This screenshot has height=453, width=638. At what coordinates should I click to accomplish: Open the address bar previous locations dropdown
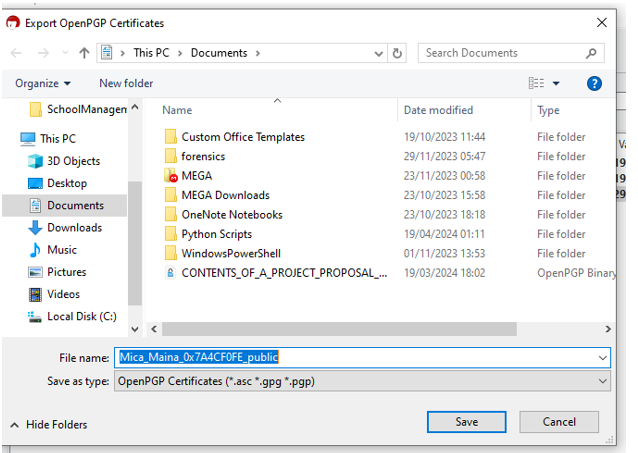tap(378, 53)
